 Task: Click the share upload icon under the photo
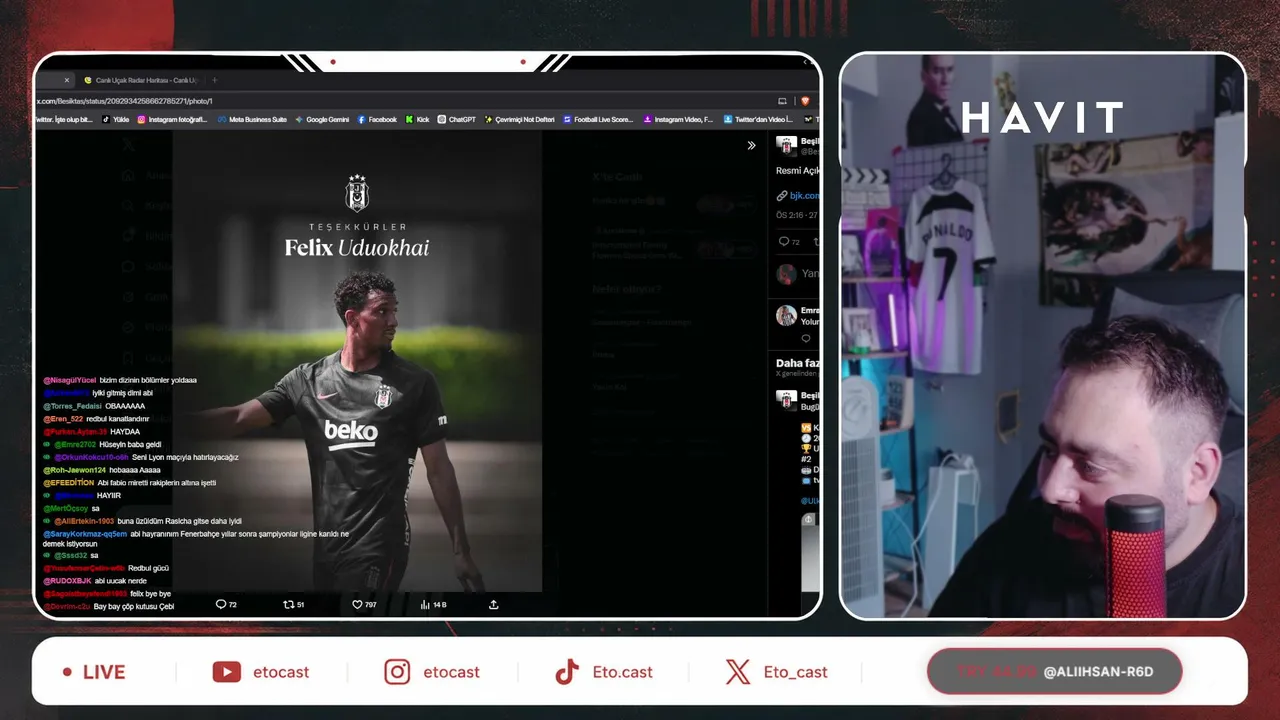tap(493, 605)
